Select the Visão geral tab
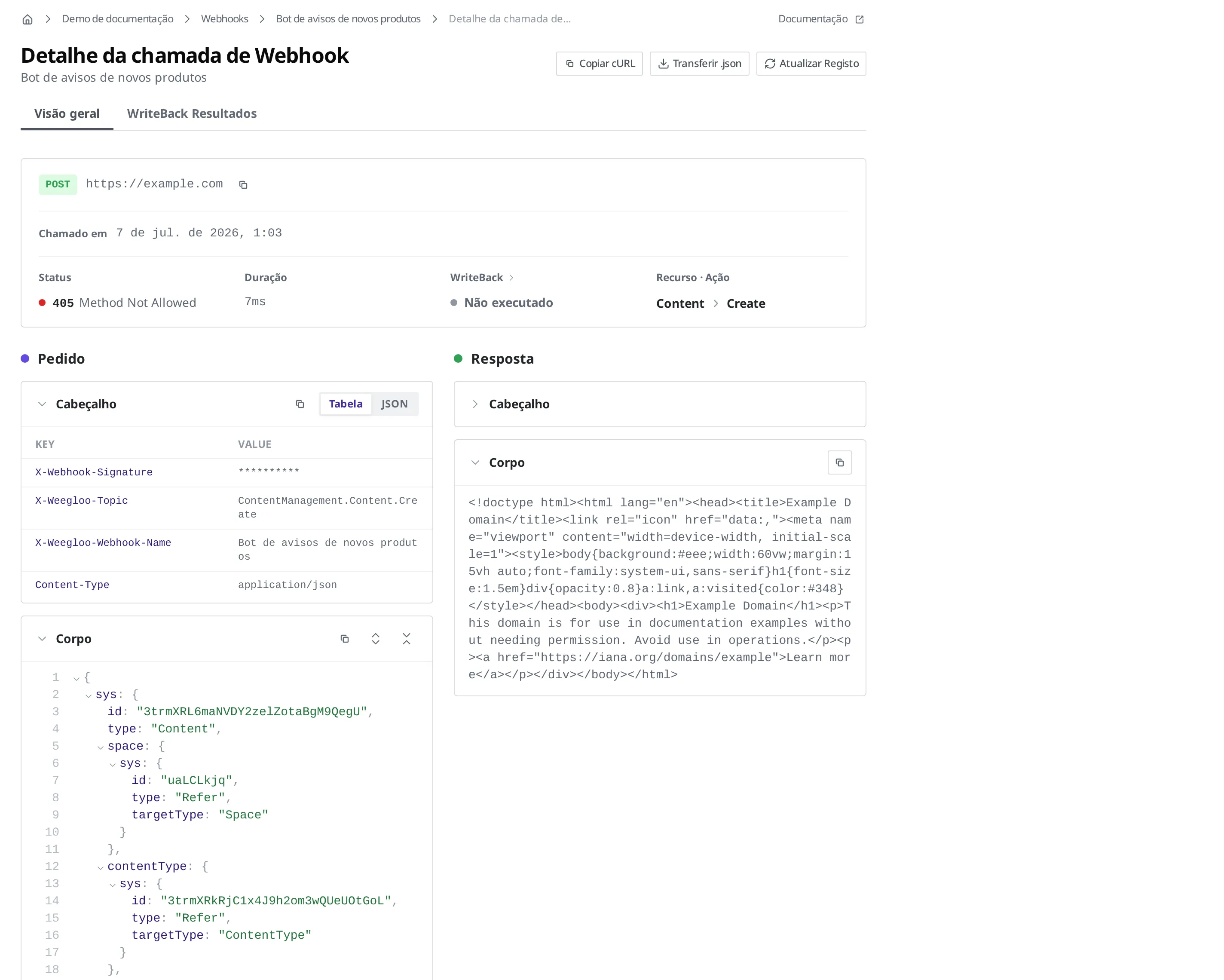Image resolution: width=1224 pixels, height=980 pixels. pyautogui.click(x=67, y=113)
